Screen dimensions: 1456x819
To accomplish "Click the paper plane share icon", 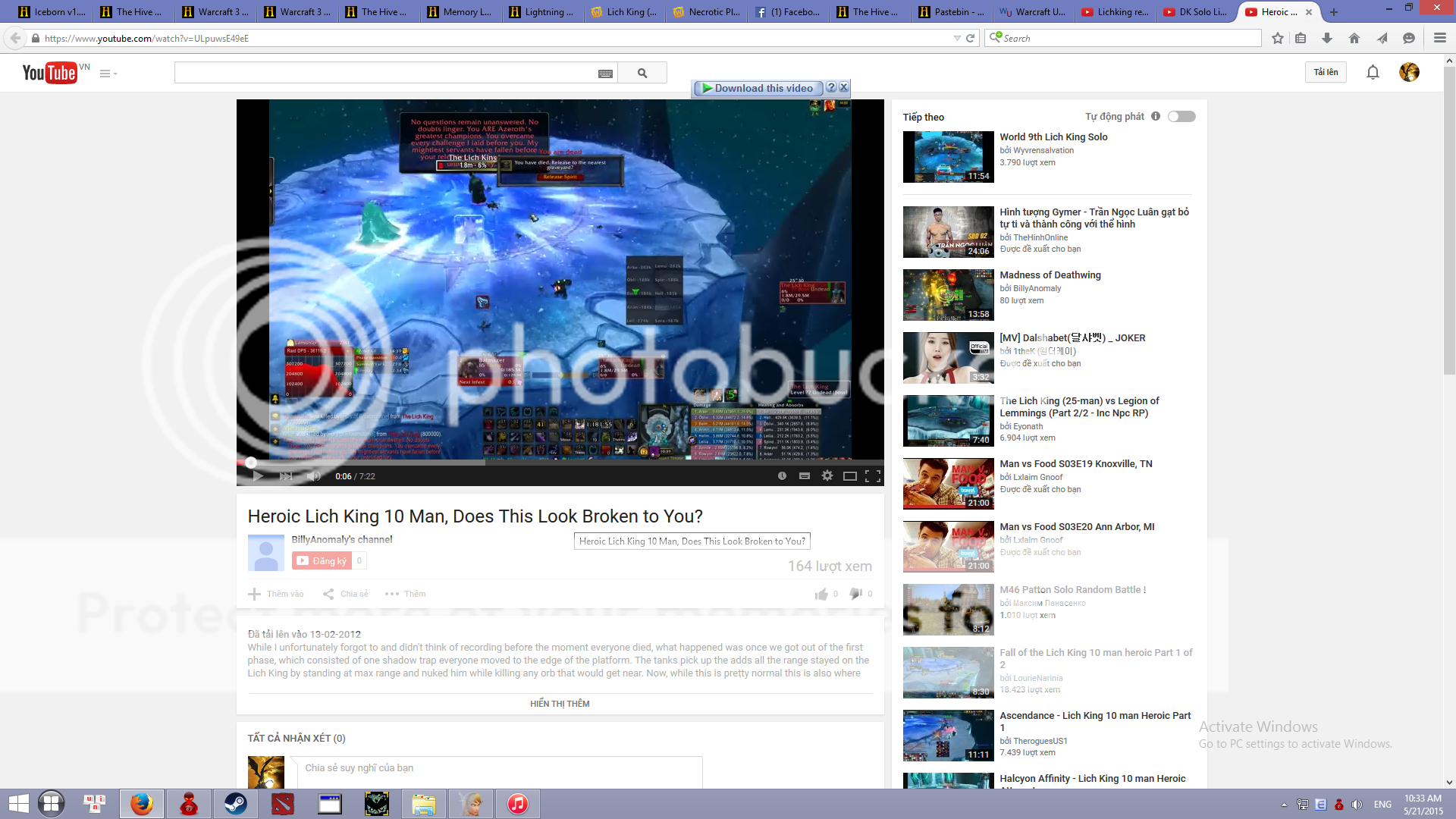I will [x=1382, y=38].
